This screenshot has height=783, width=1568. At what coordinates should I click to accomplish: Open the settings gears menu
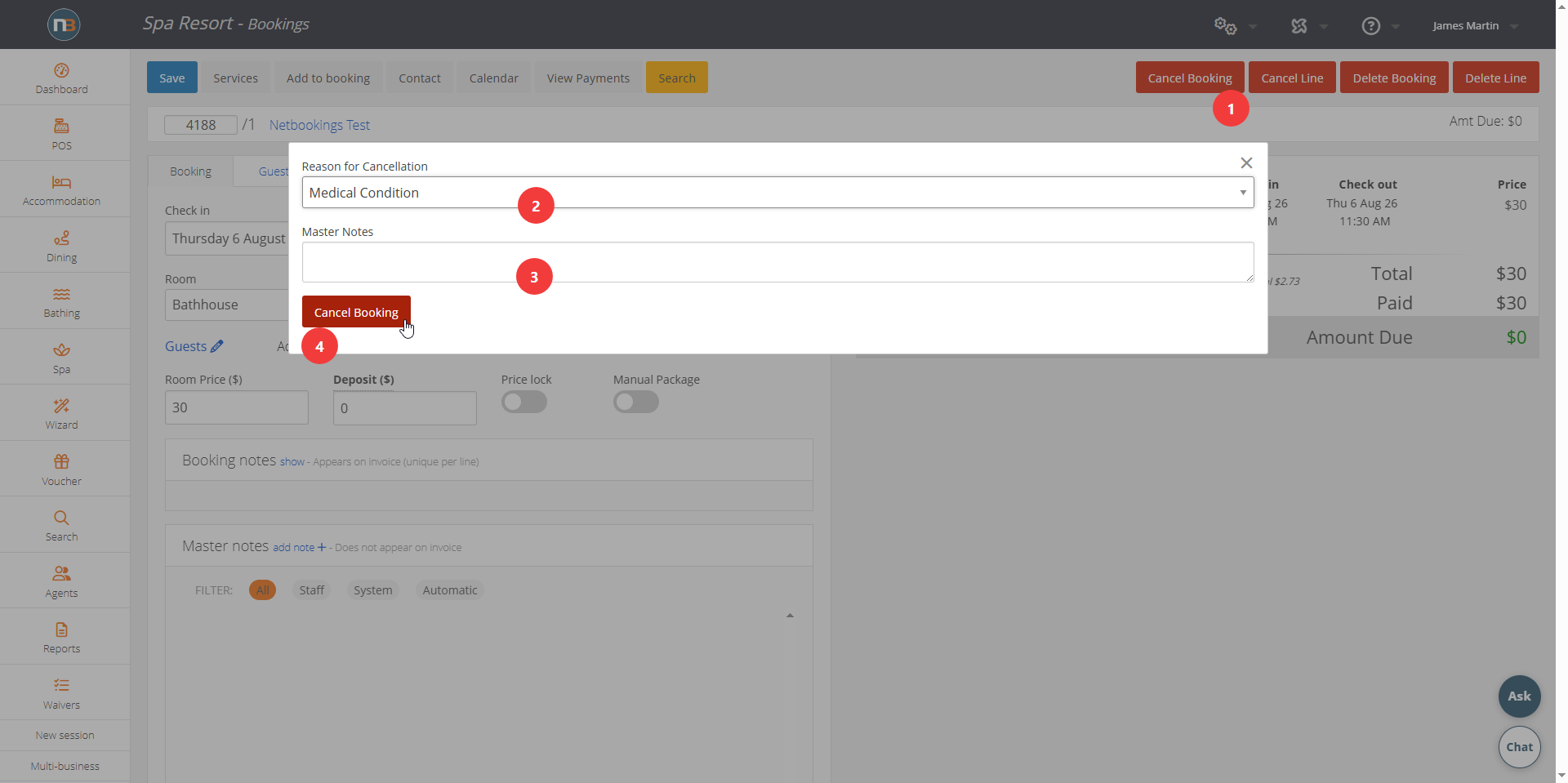point(1225,26)
